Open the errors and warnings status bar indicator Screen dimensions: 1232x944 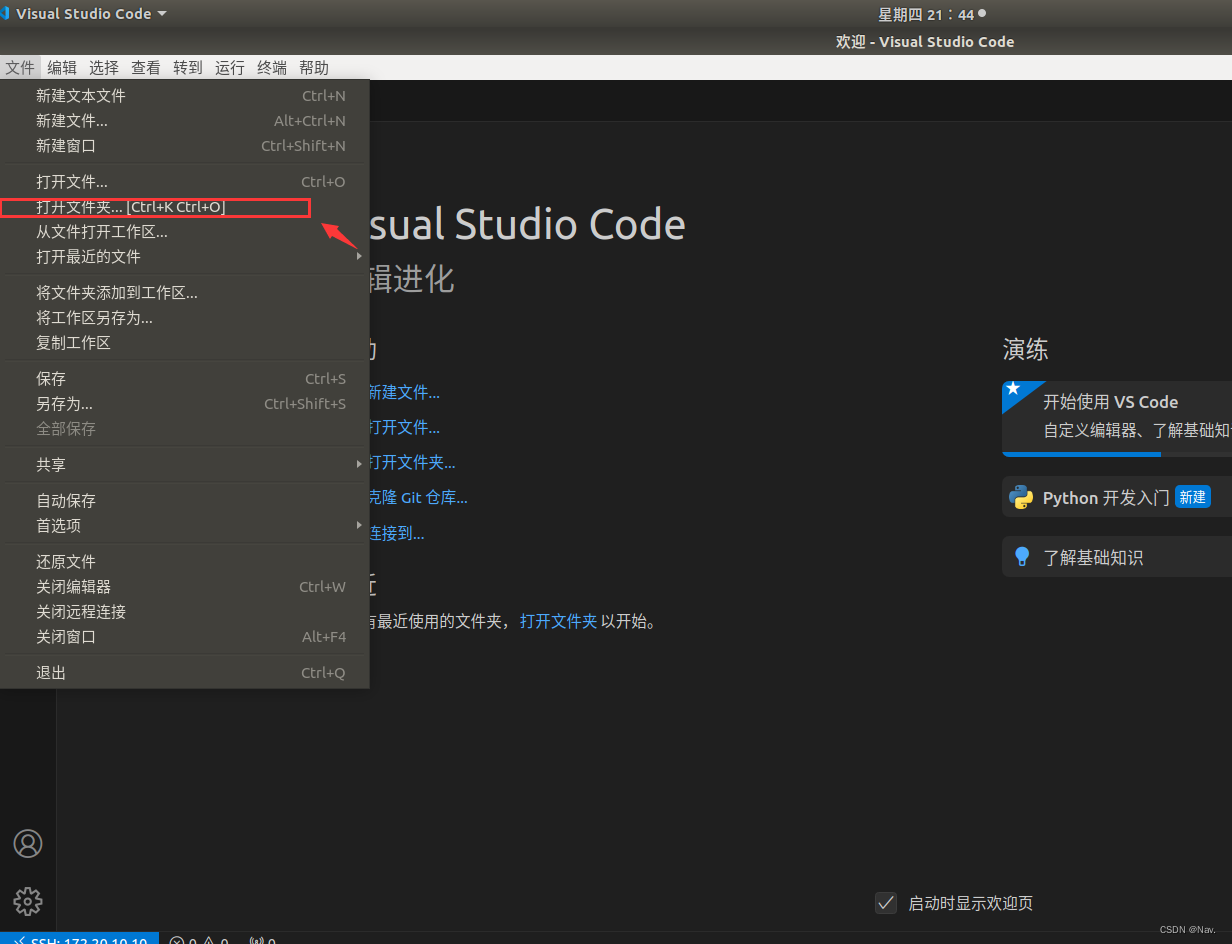click(x=199, y=940)
